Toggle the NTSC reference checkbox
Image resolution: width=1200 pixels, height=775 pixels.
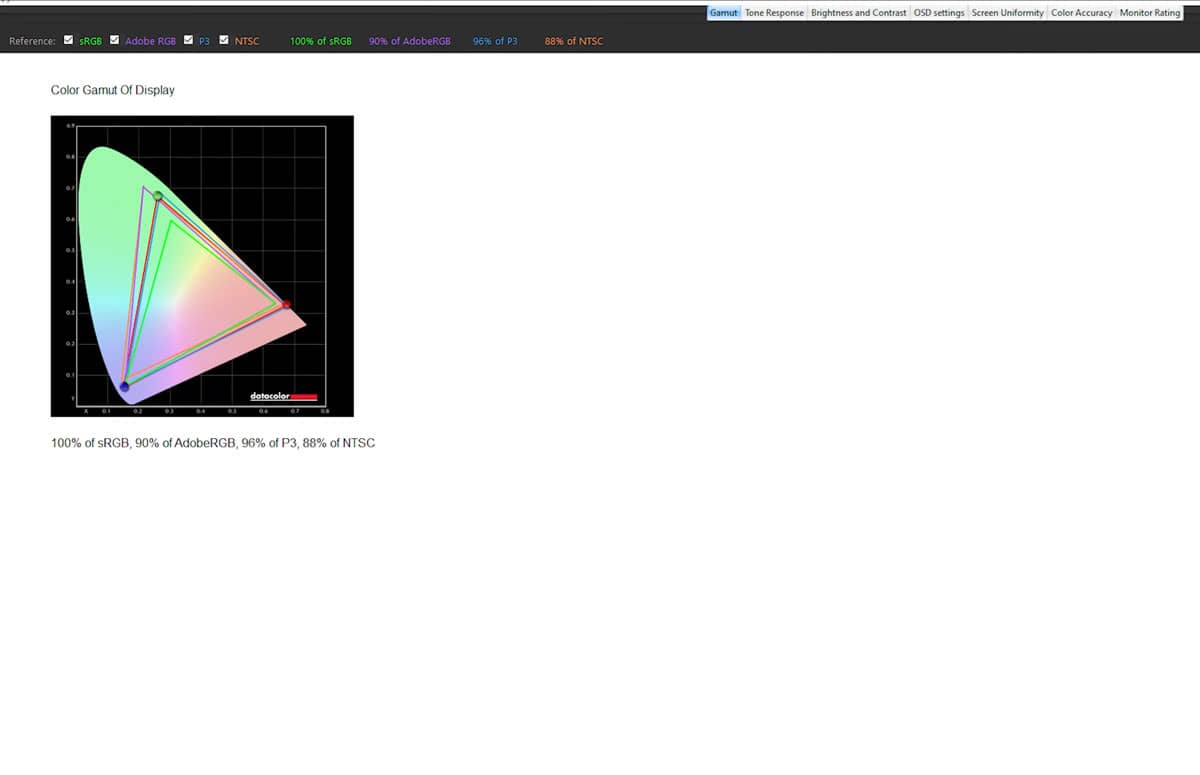224,41
